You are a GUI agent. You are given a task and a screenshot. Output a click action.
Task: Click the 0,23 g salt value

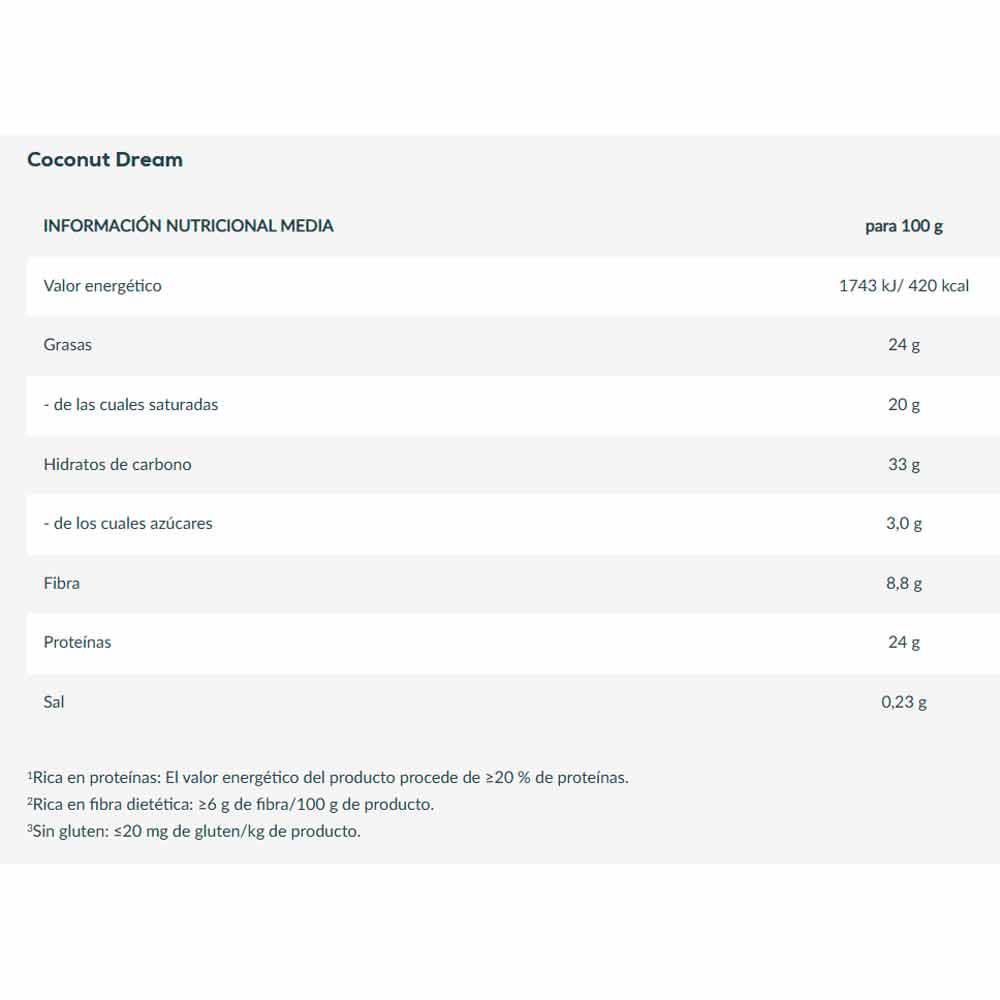click(903, 702)
